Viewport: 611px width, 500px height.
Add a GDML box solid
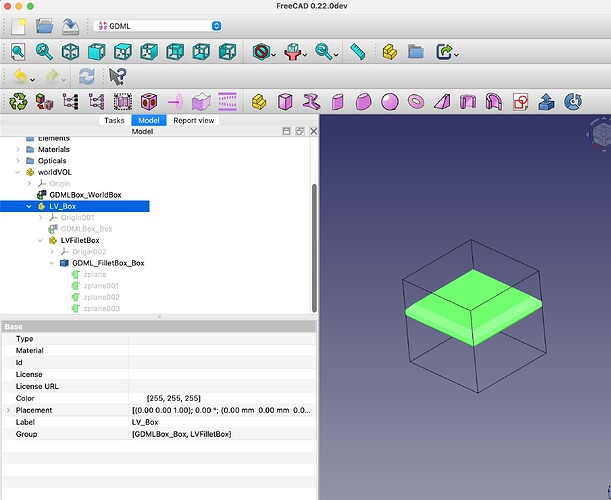285,102
